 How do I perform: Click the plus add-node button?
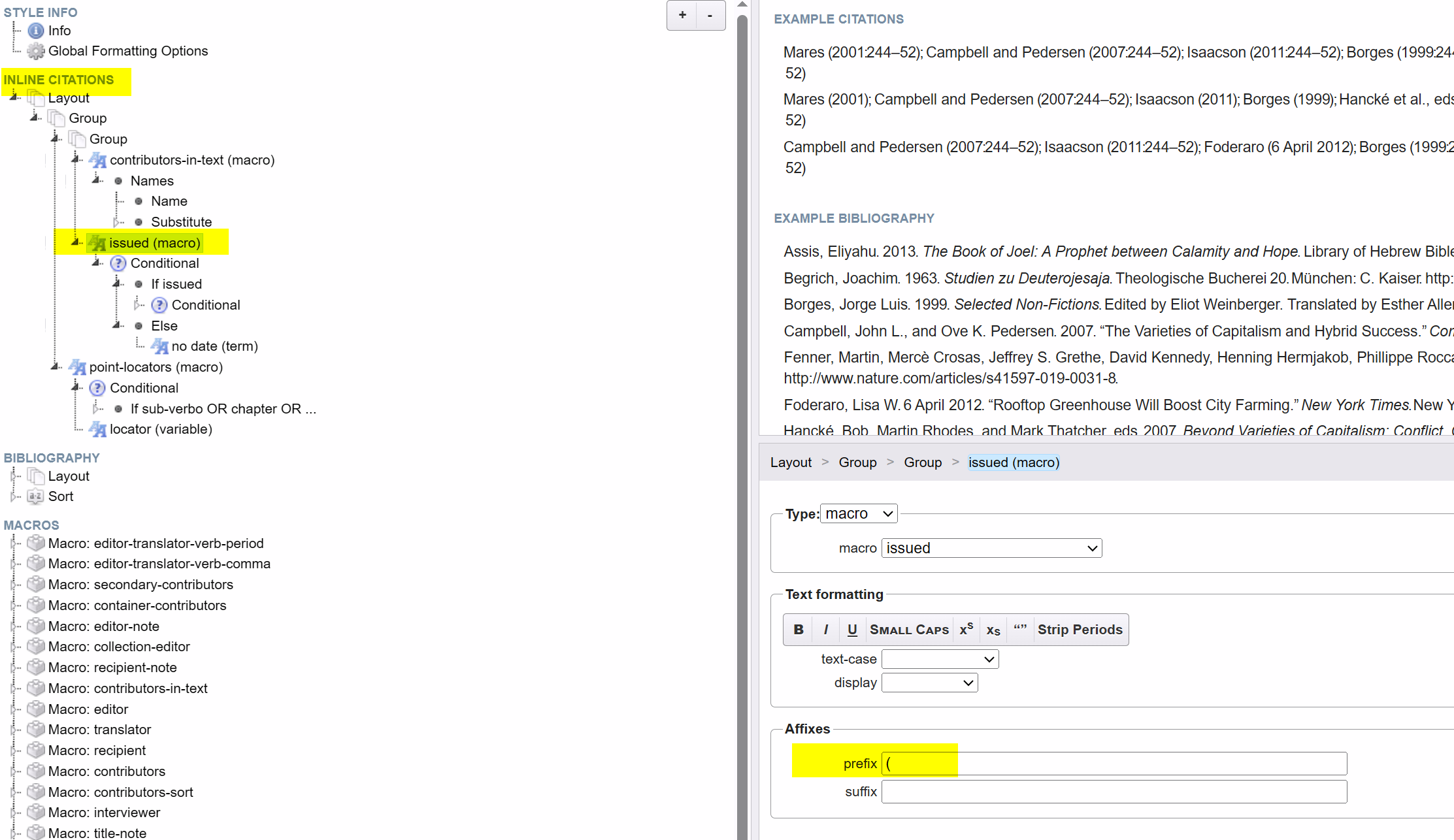[682, 15]
